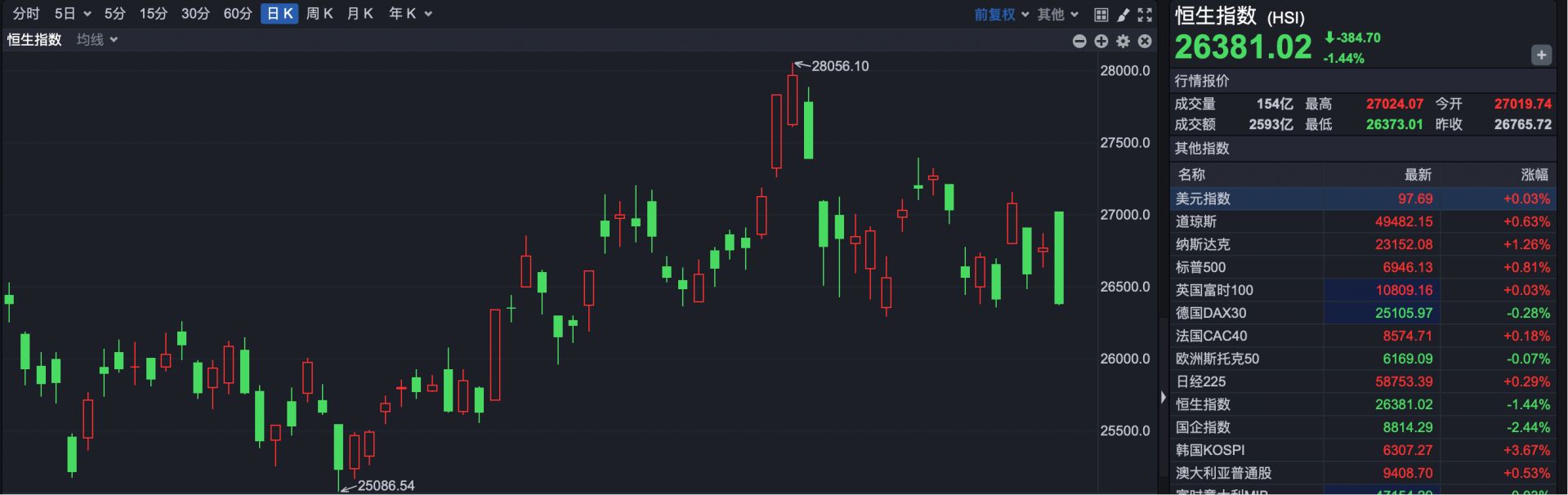Open chart indicator settings gear
1568x495 pixels.
coord(1123,41)
